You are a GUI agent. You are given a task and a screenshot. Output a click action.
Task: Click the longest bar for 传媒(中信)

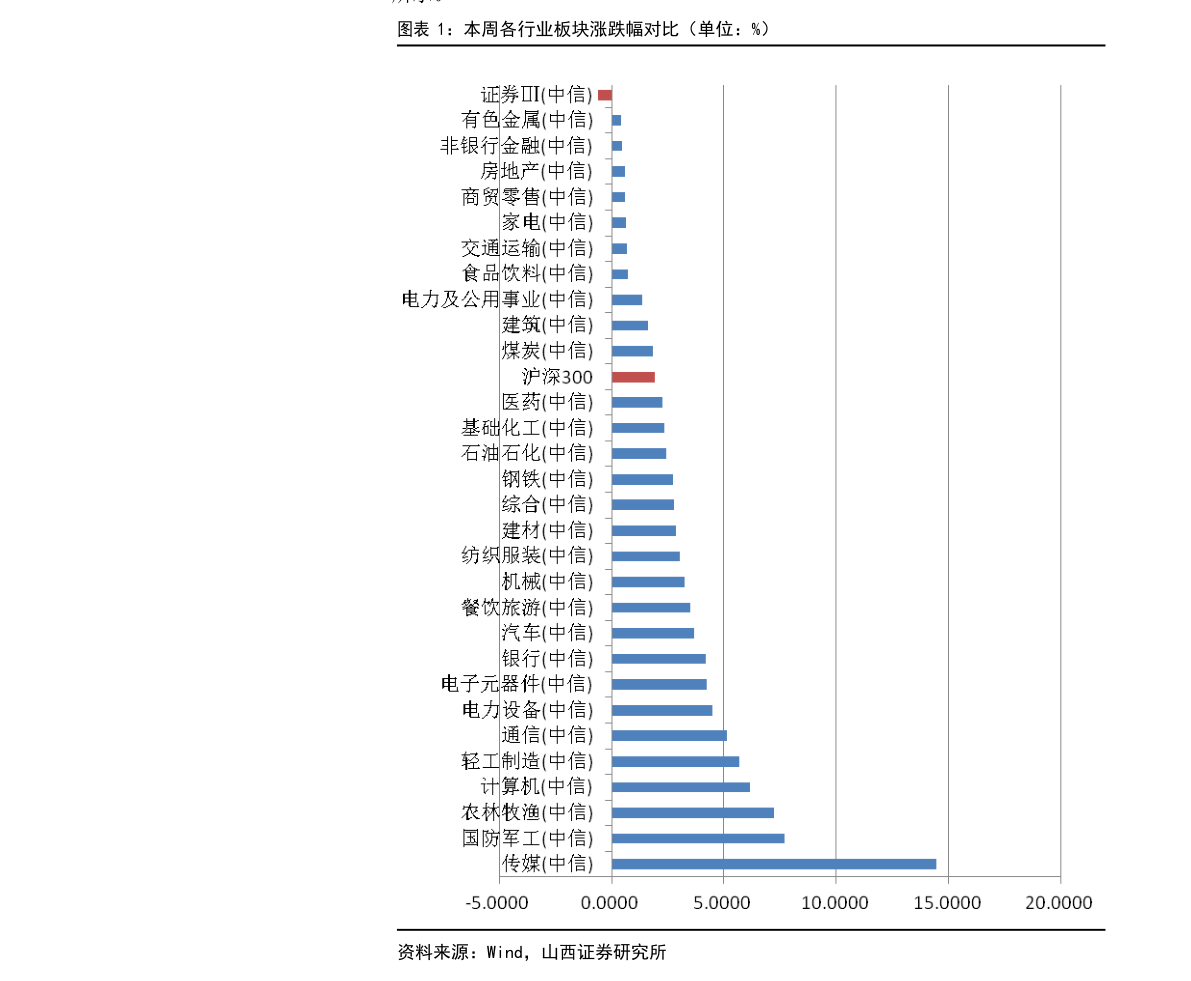point(770,865)
